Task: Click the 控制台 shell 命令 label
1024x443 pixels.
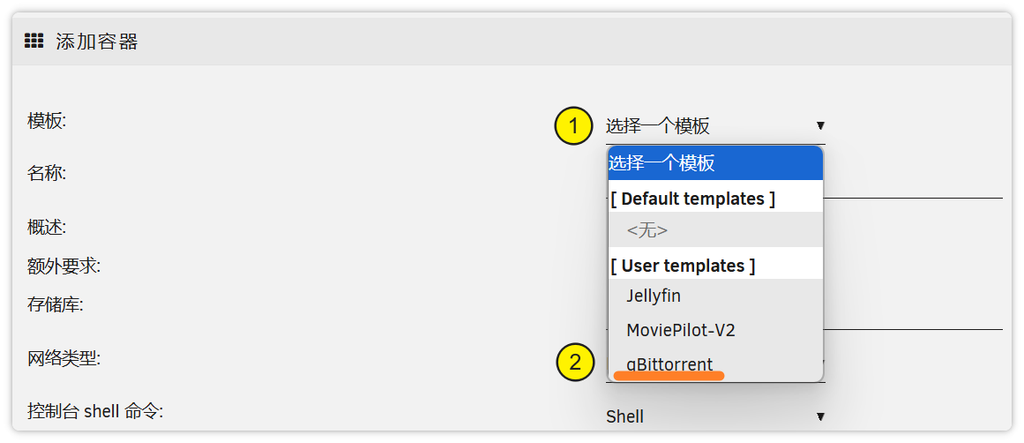Action: [94, 410]
